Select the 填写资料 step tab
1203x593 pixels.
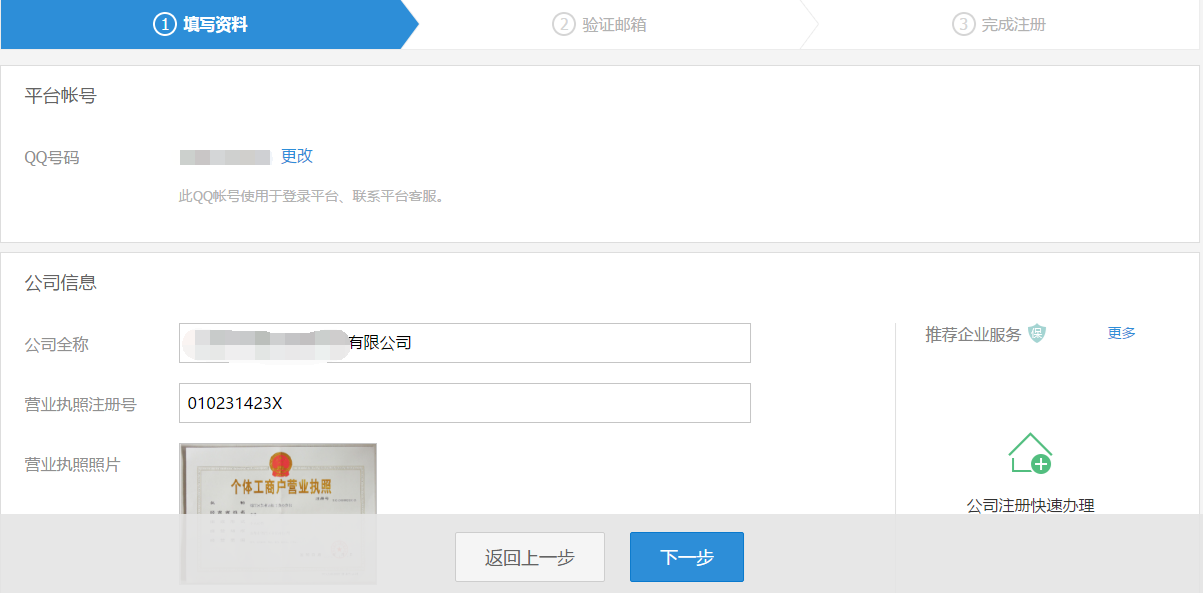215,24
